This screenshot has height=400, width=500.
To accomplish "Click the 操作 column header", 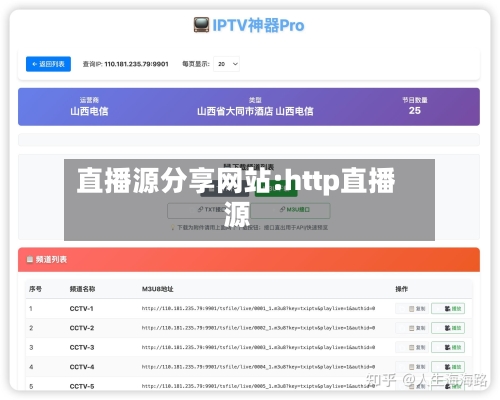I will [402, 289].
